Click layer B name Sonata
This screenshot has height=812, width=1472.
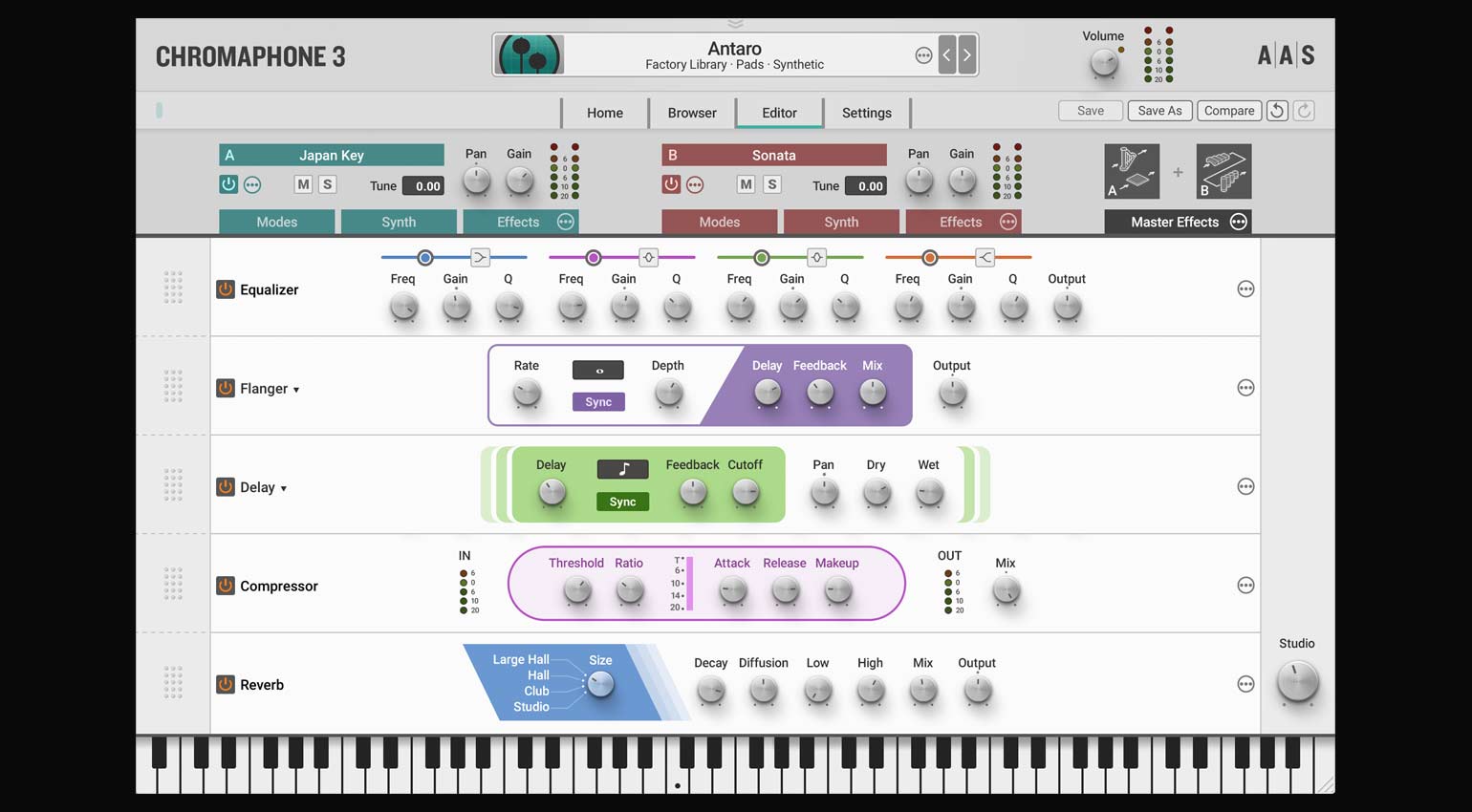click(774, 155)
